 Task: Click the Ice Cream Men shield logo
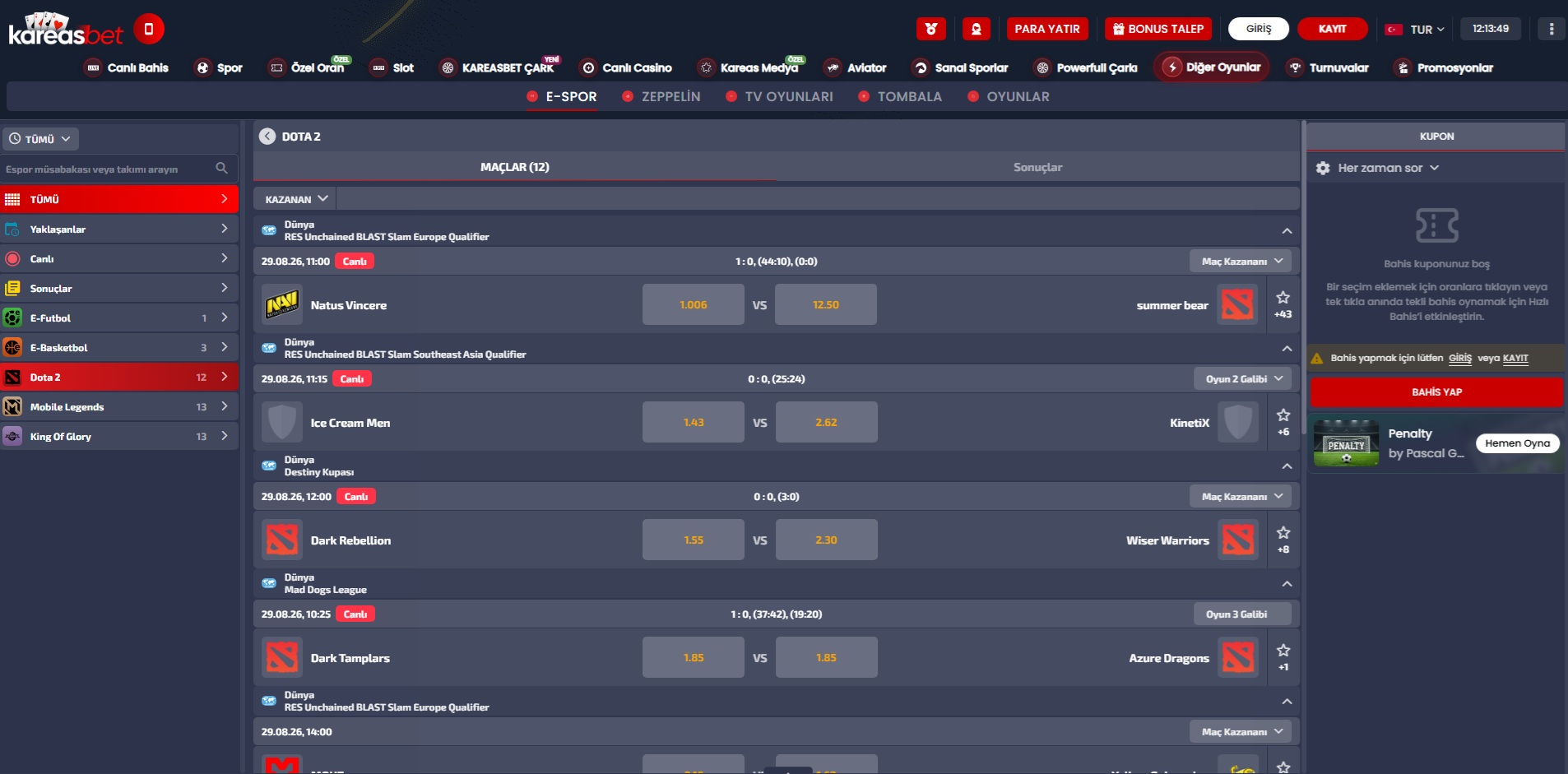point(282,422)
